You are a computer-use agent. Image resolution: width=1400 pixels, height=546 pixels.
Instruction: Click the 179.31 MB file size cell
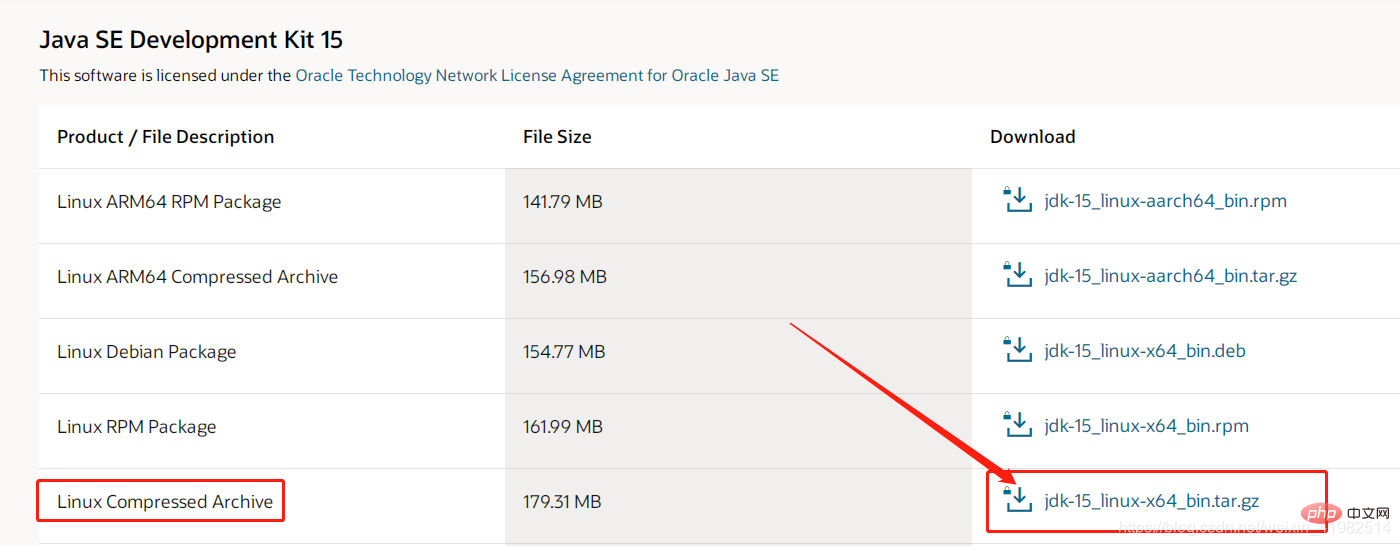pyautogui.click(x=562, y=501)
